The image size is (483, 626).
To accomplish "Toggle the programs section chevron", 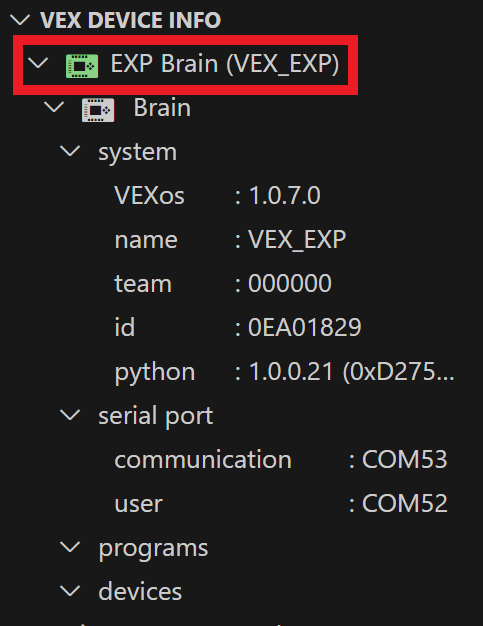I will coord(70,547).
